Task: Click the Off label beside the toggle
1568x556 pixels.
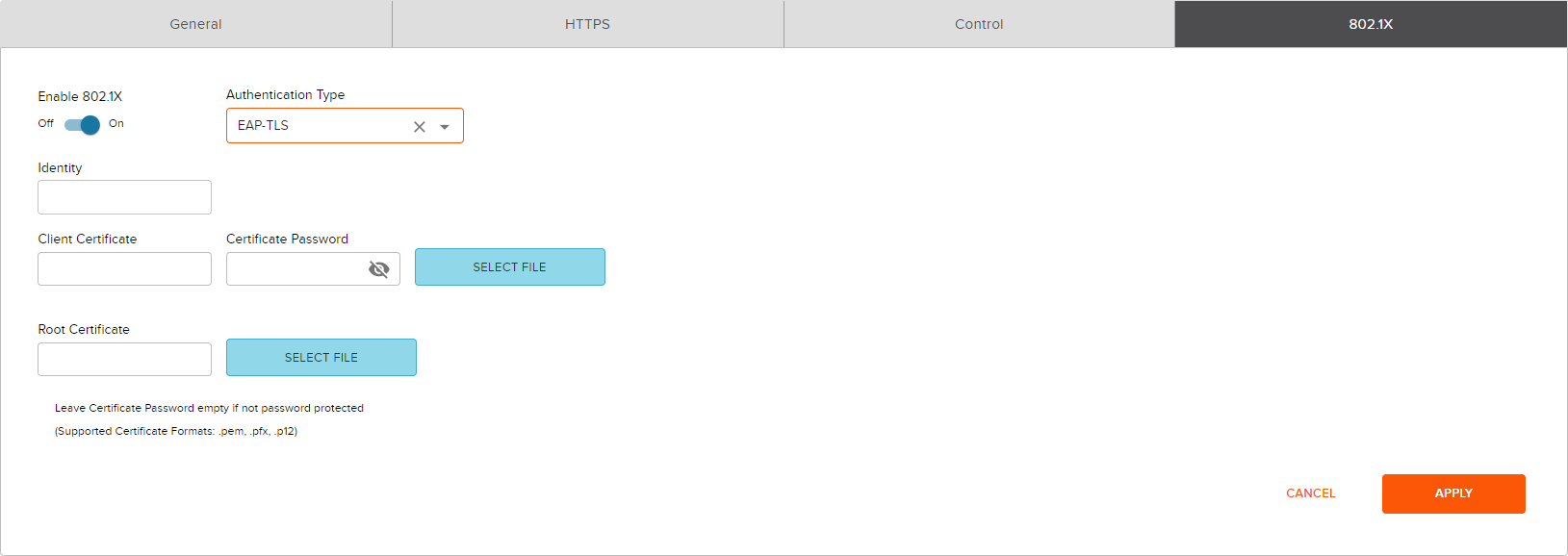Action: [46, 123]
